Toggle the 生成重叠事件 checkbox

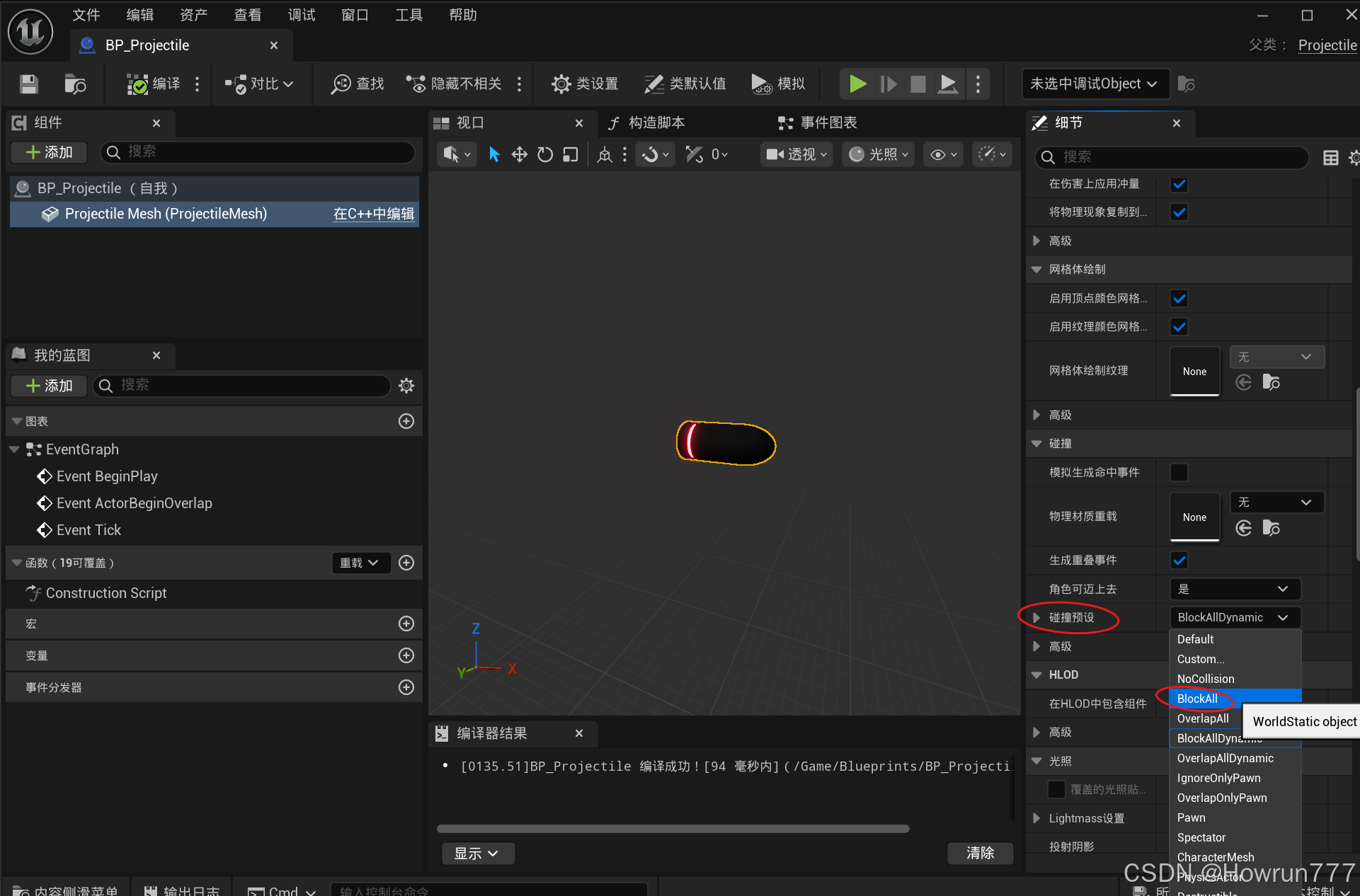pos(1179,561)
